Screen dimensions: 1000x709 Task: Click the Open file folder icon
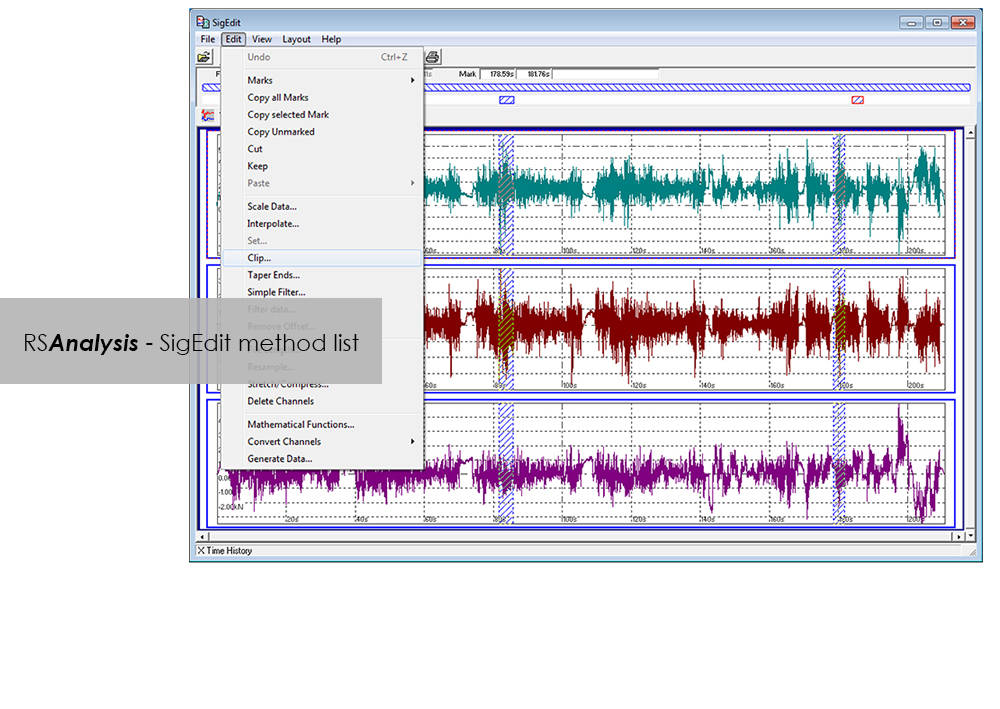pos(204,57)
